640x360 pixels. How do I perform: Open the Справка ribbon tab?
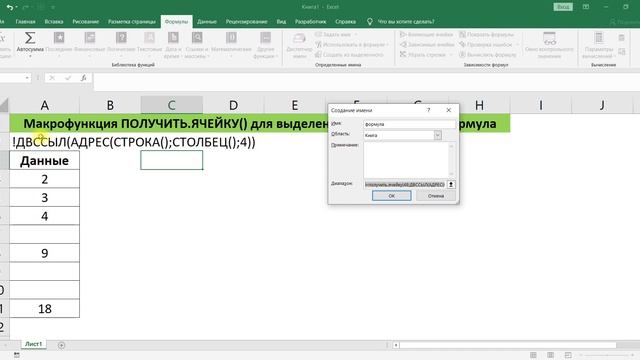pyautogui.click(x=345, y=22)
